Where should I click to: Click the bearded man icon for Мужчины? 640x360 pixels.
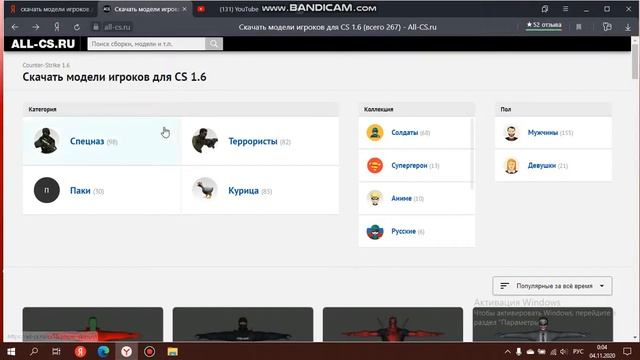[x=511, y=133]
